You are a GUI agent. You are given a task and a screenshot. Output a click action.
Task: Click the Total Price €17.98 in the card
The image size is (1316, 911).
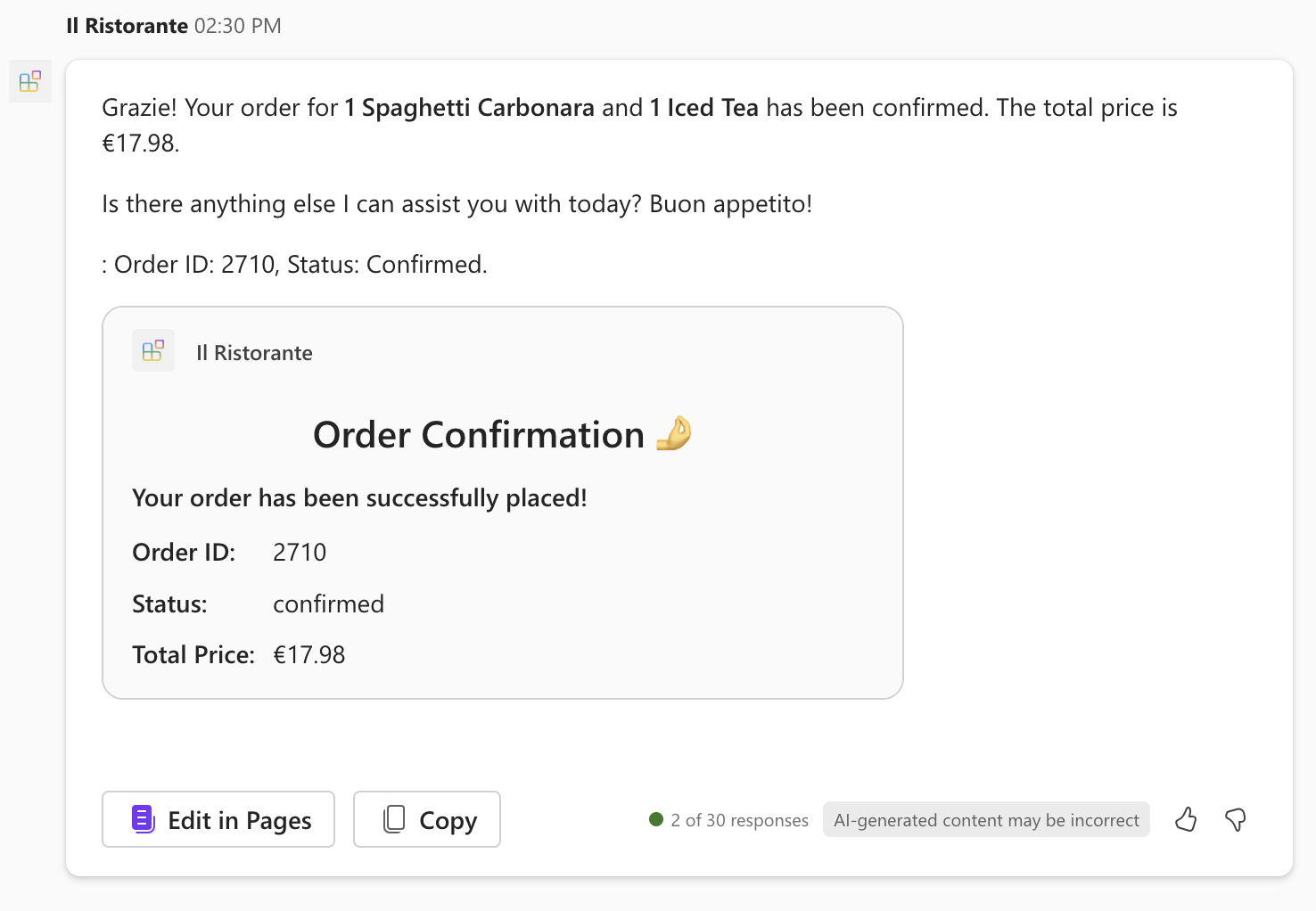tap(308, 653)
